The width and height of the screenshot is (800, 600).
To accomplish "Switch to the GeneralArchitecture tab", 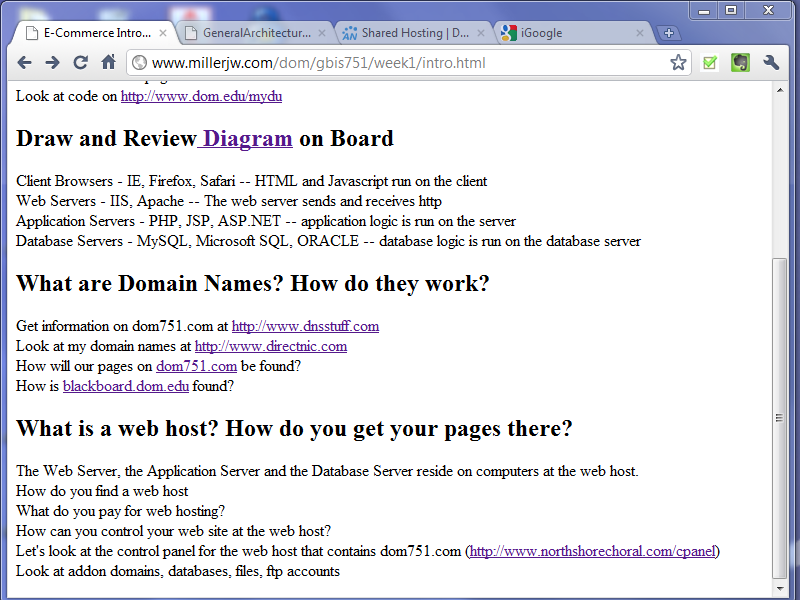I will [x=256, y=33].
